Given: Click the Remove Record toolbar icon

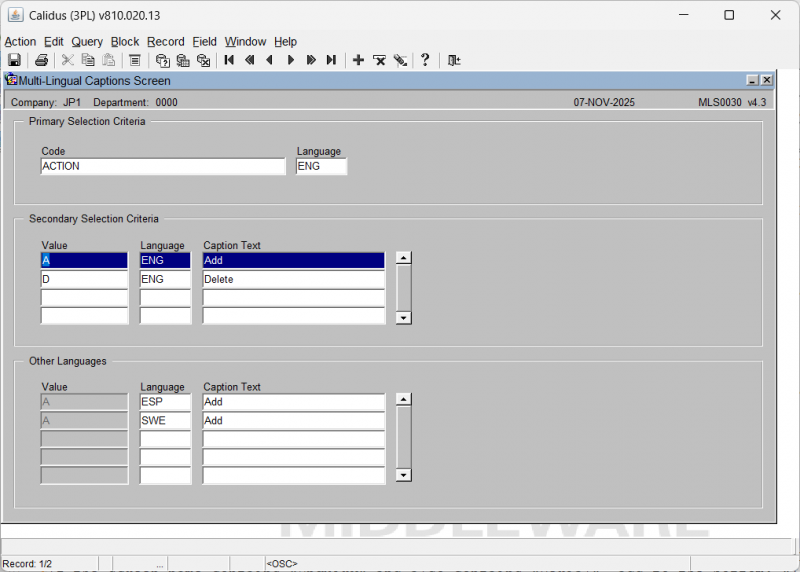Looking at the screenshot, I should click(380, 60).
